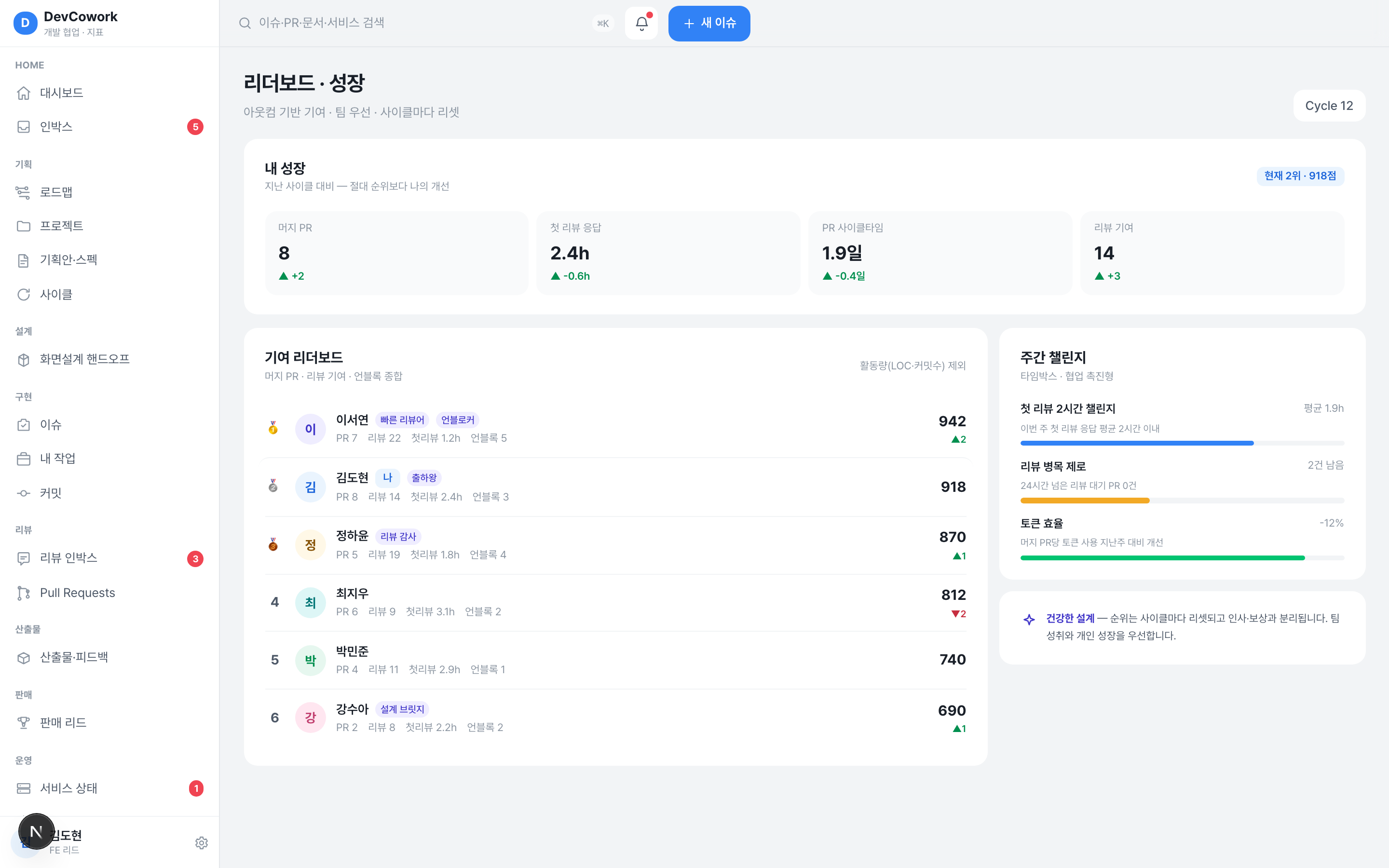
Task: Click the 활동량(LOC·커밋수) 제외 note
Action: [912, 366]
